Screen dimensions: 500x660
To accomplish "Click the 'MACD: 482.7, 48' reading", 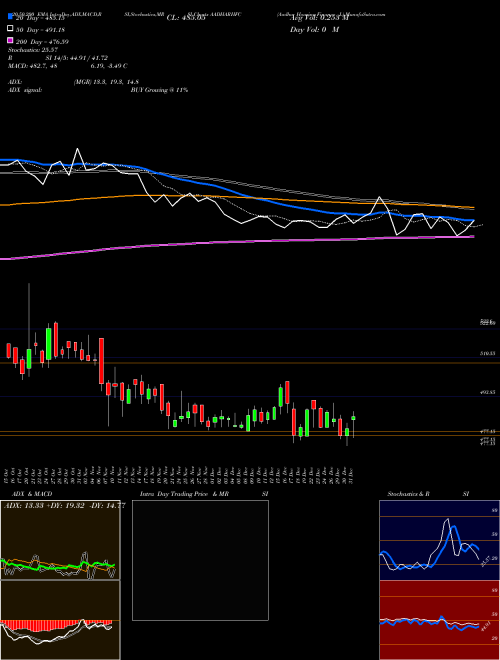I will click(32, 66).
